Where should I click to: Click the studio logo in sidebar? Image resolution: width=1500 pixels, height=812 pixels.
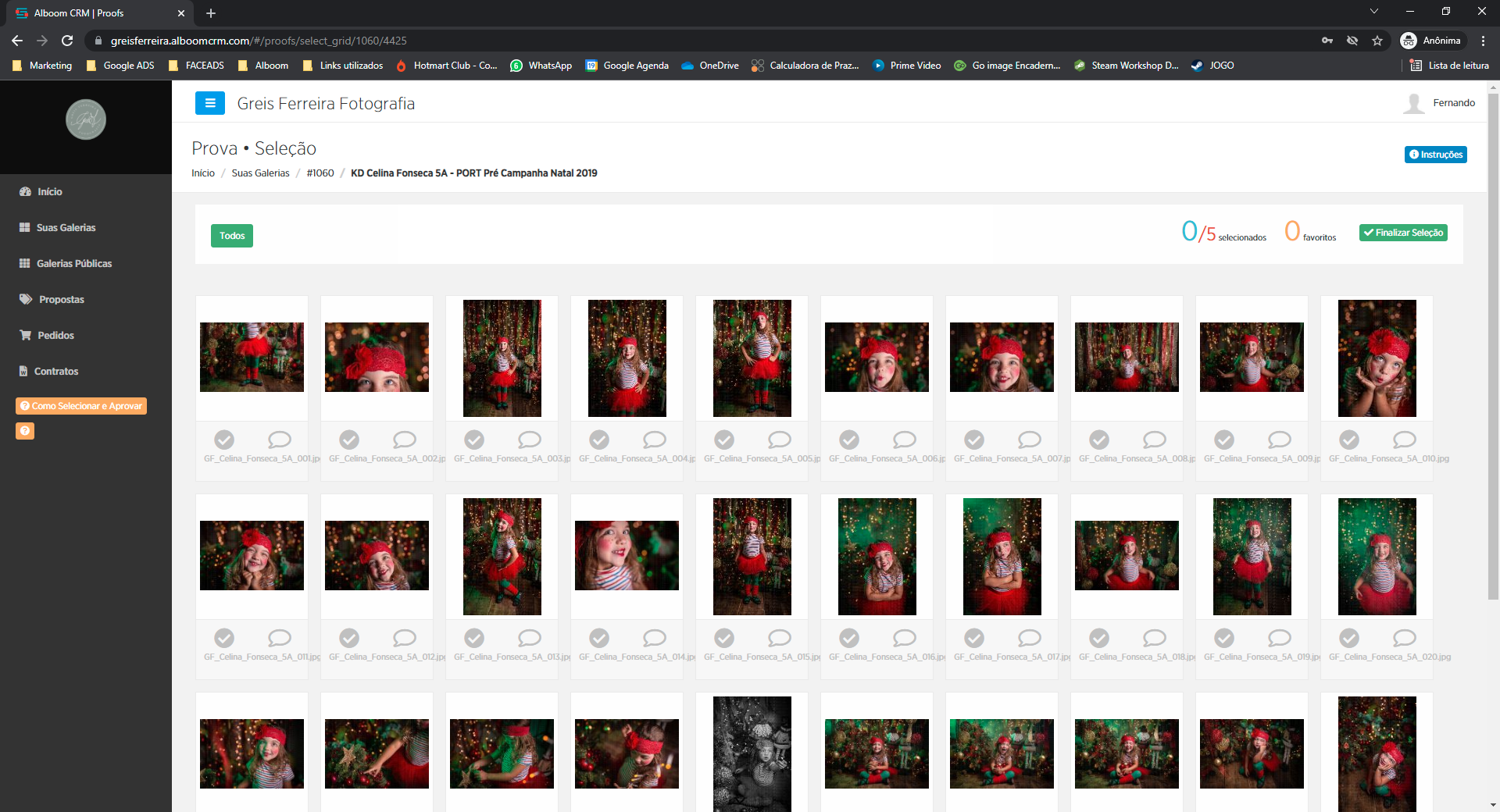click(86, 119)
